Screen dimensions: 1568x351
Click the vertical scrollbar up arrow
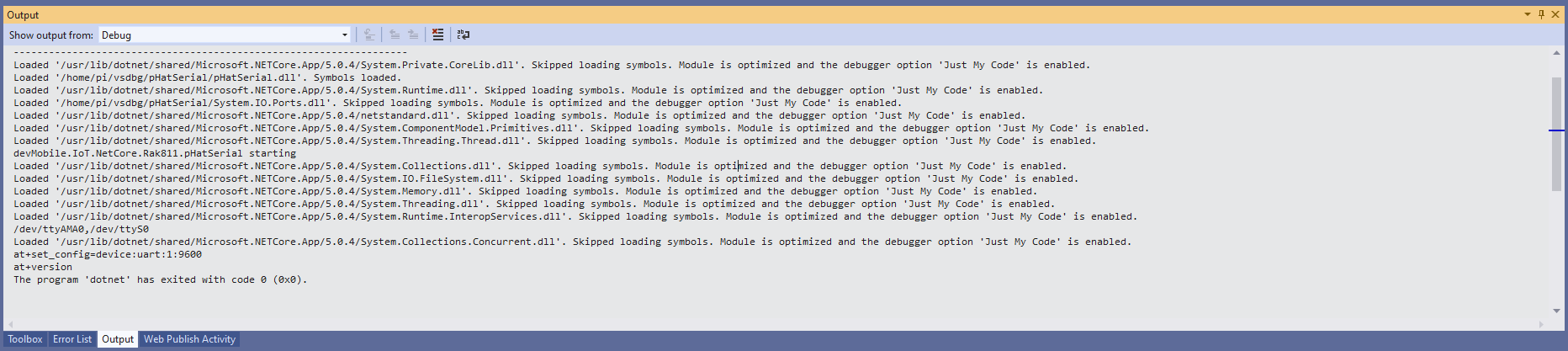(1556, 53)
